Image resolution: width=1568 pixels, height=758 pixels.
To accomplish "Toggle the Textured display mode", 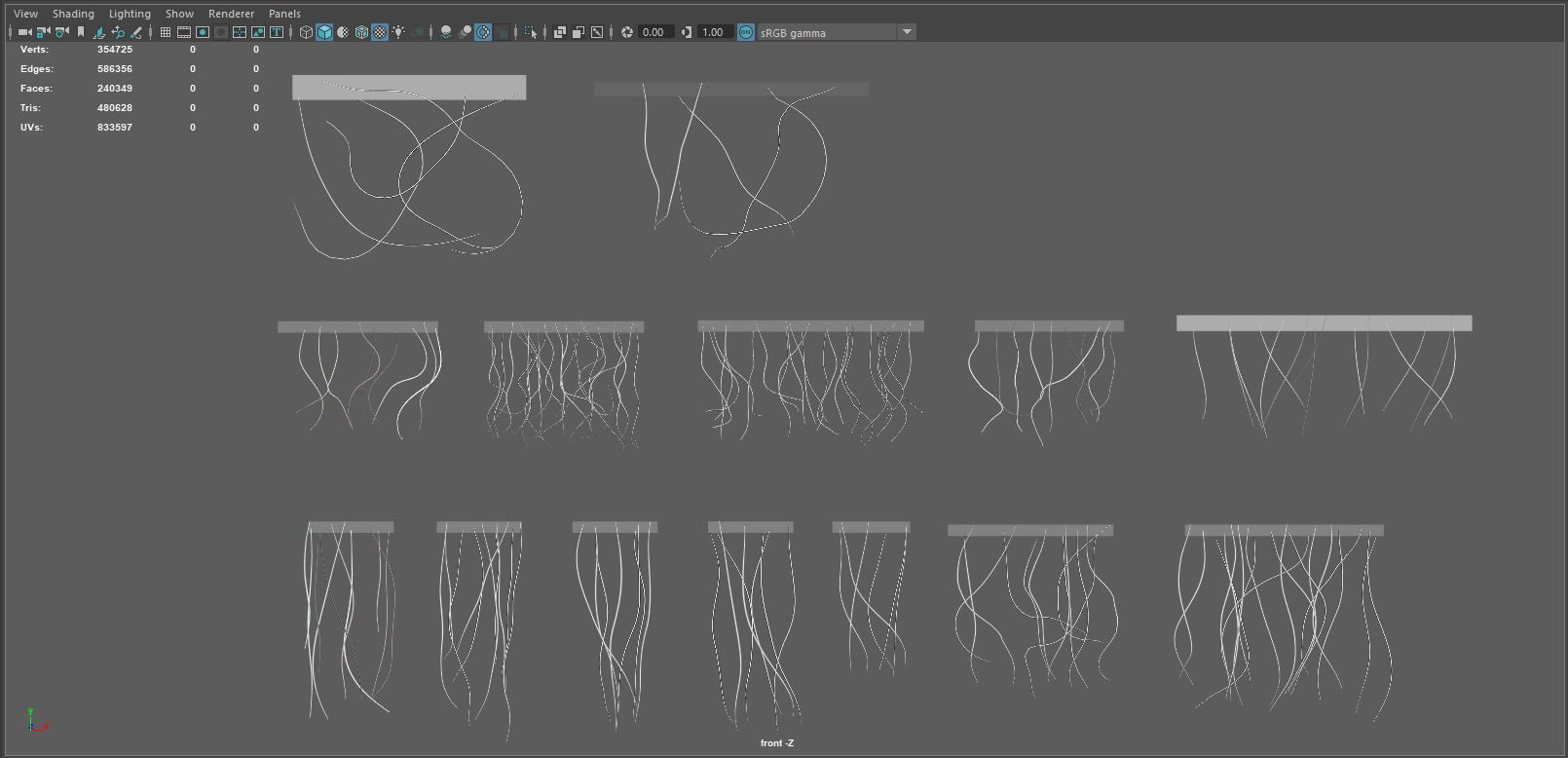I will [x=380, y=32].
